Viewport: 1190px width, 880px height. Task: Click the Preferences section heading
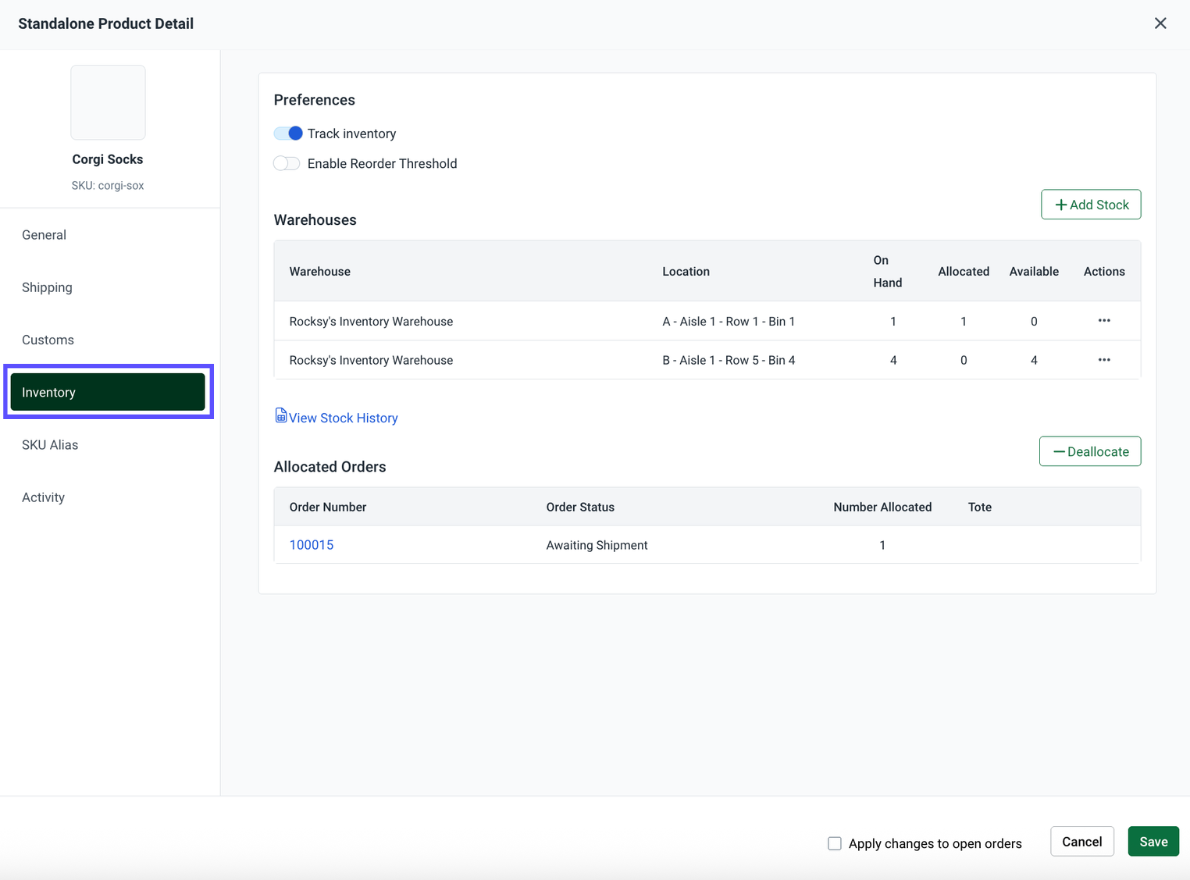click(x=314, y=100)
